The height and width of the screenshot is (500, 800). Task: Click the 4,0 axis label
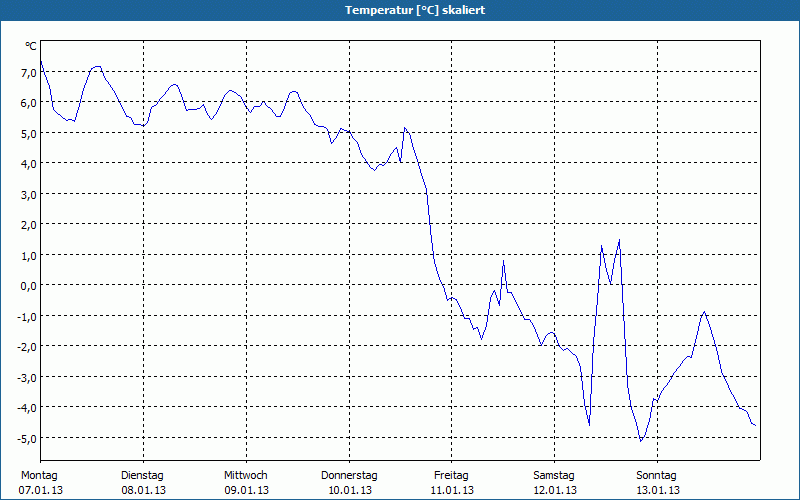(29, 164)
